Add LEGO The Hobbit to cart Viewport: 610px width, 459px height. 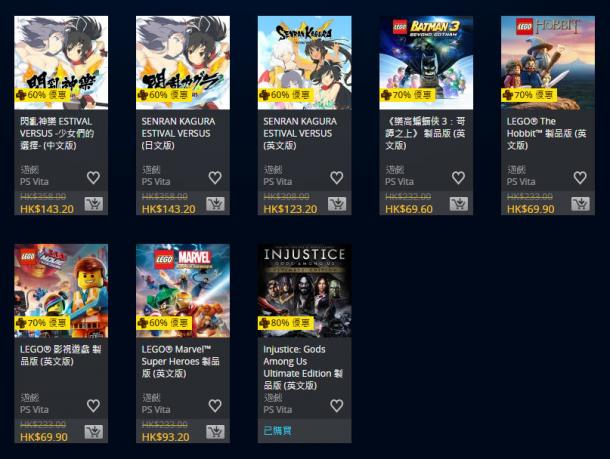tap(580, 203)
